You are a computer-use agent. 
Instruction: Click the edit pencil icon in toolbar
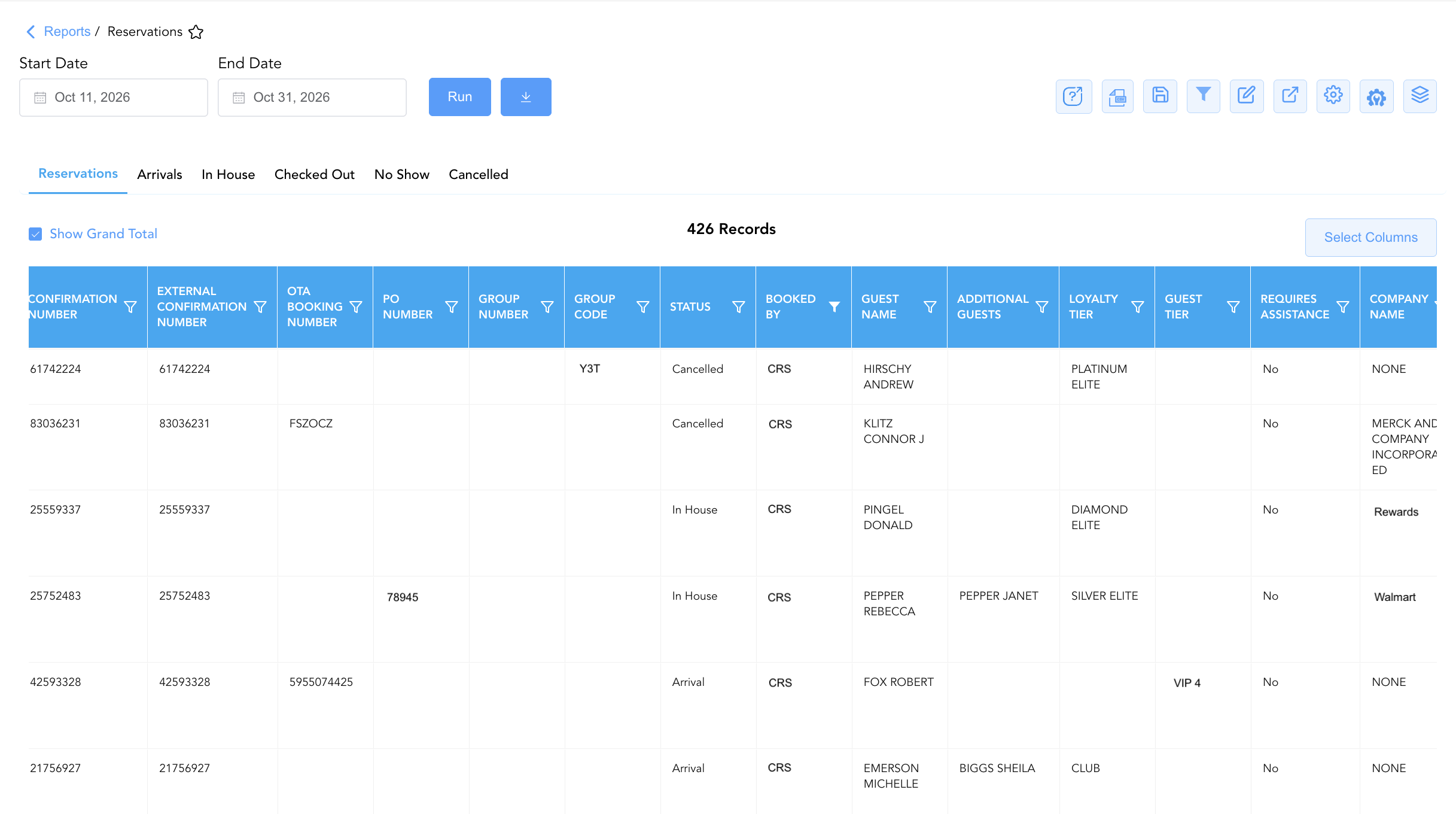1247,96
